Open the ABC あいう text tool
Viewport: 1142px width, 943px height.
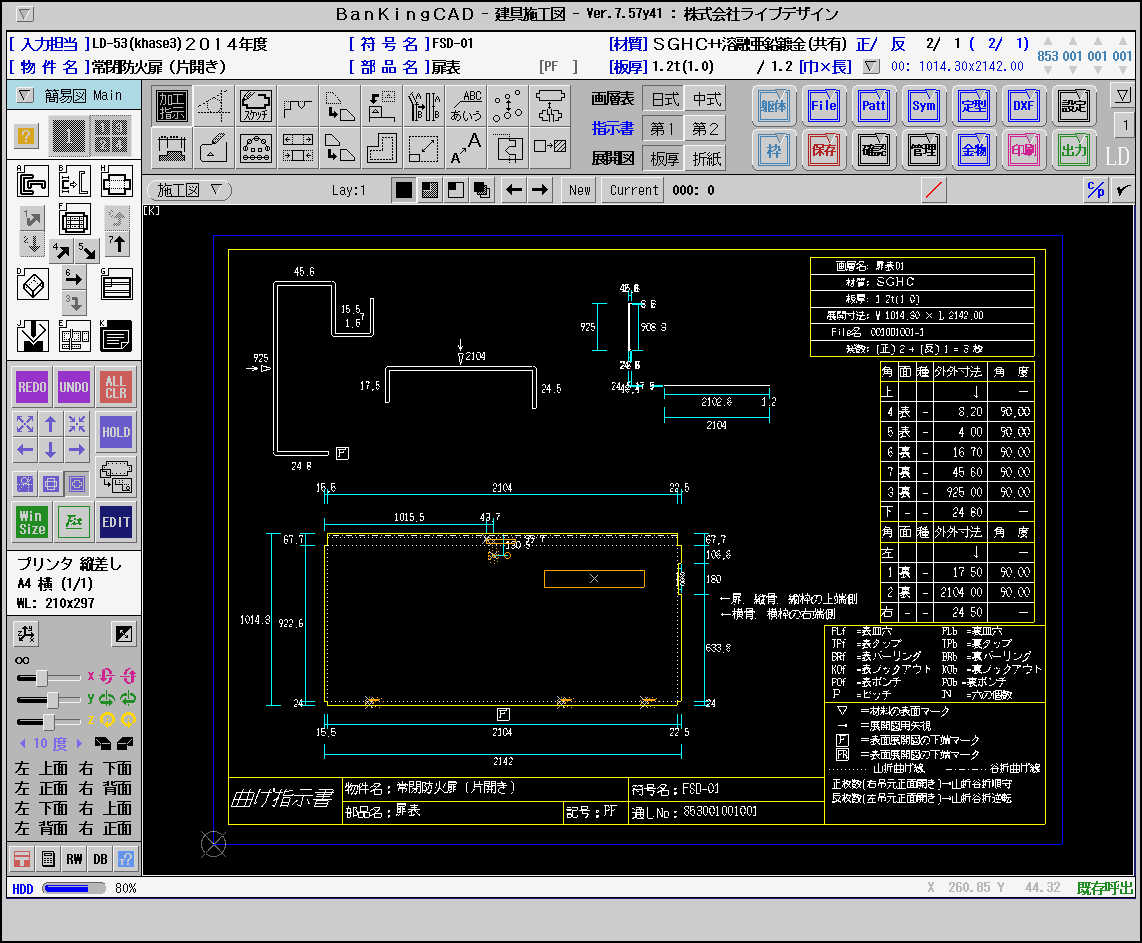pyautogui.click(x=465, y=106)
